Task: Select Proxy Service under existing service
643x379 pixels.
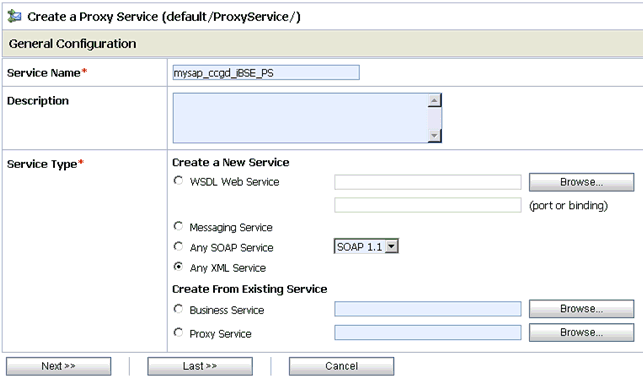Action: tap(178, 333)
